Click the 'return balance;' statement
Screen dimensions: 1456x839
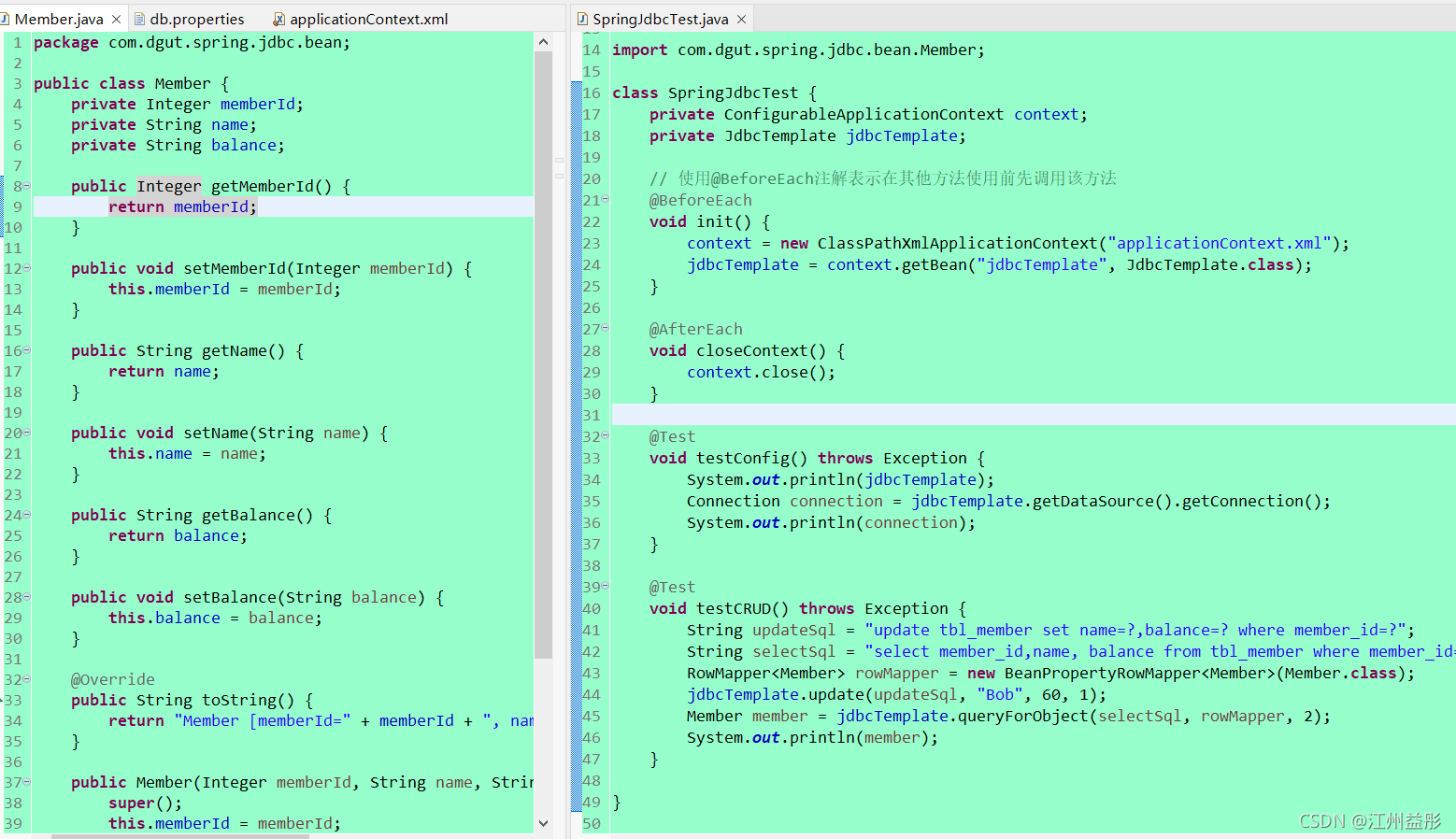[178, 535]
